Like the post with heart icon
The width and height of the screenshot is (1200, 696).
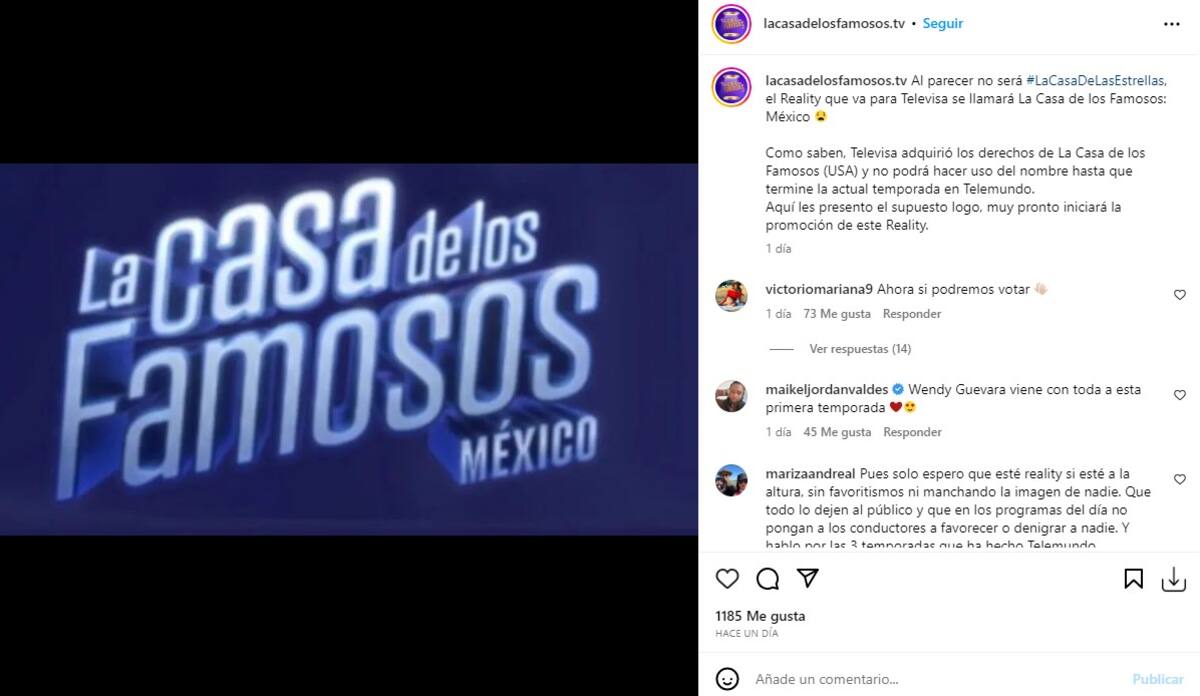pyautogui.click(x=727, y=579)
